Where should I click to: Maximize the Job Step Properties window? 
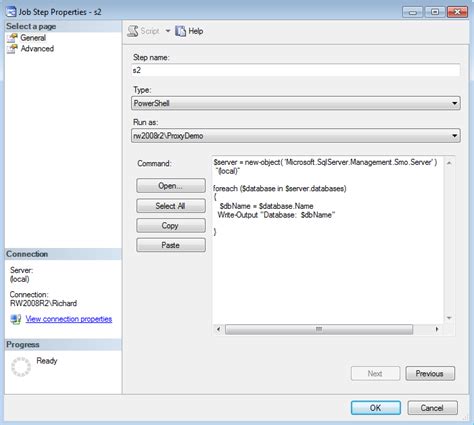[x=435, y=12]
